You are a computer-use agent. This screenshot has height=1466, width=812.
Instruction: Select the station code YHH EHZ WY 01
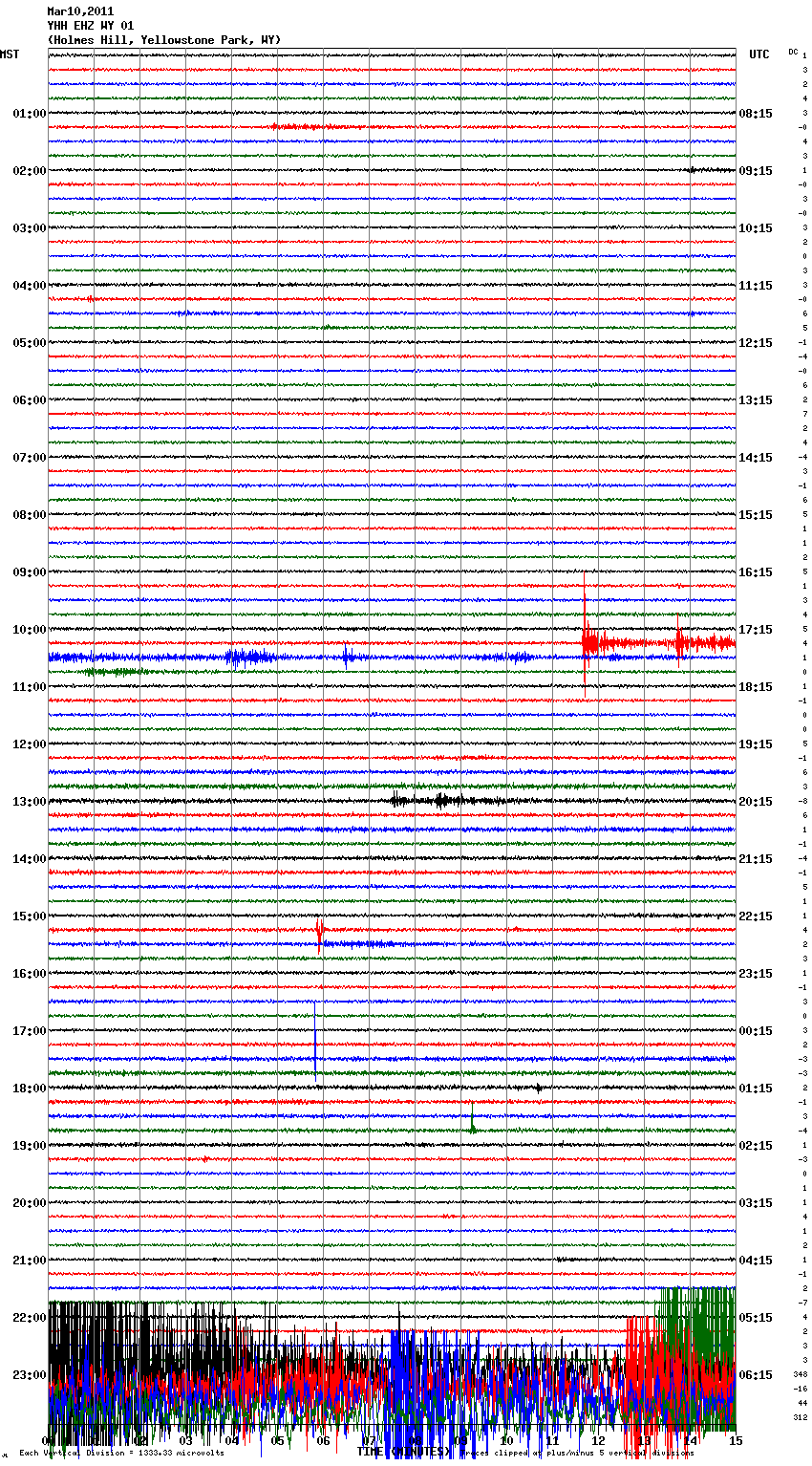[x=91, y=26]
